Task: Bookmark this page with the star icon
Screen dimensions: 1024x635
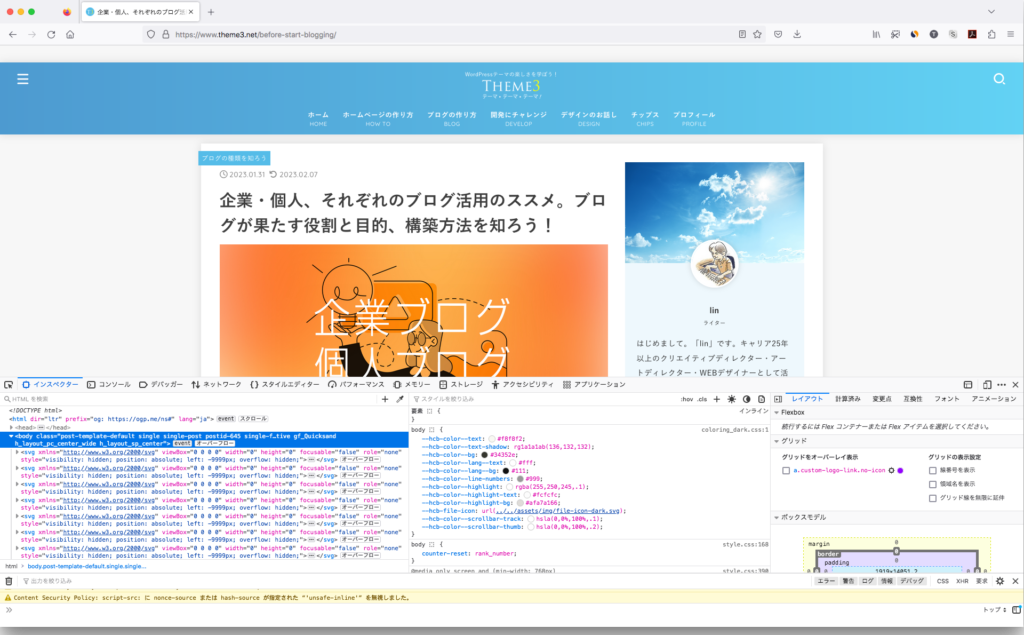Action: (758, 35)
